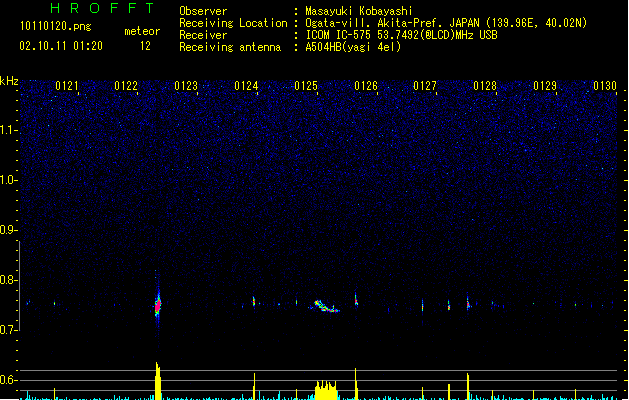
Task: Click the yellow power spike before 0128
Action: point(468,386)
